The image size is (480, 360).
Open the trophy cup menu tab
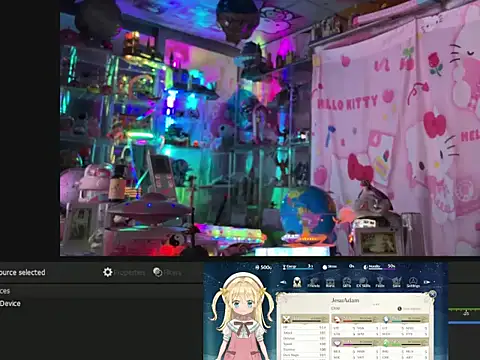point(380,283)
